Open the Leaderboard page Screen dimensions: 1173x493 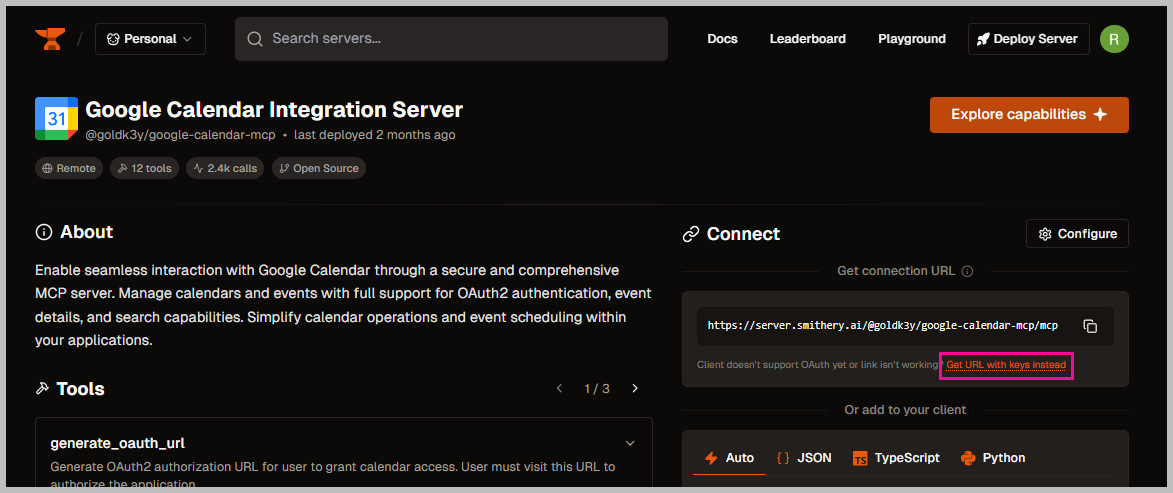tap(807, 39)
